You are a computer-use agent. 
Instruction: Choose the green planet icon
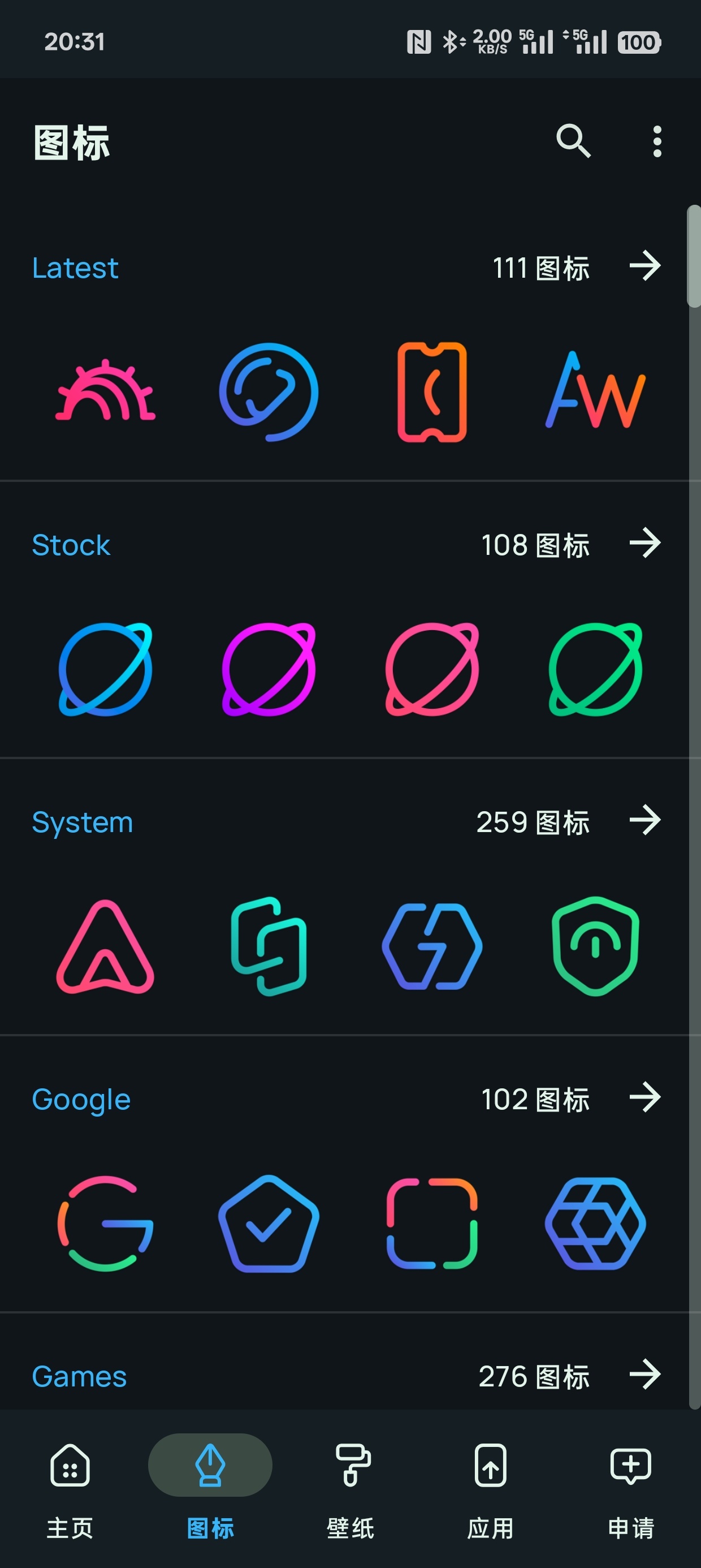click(595, 669)
